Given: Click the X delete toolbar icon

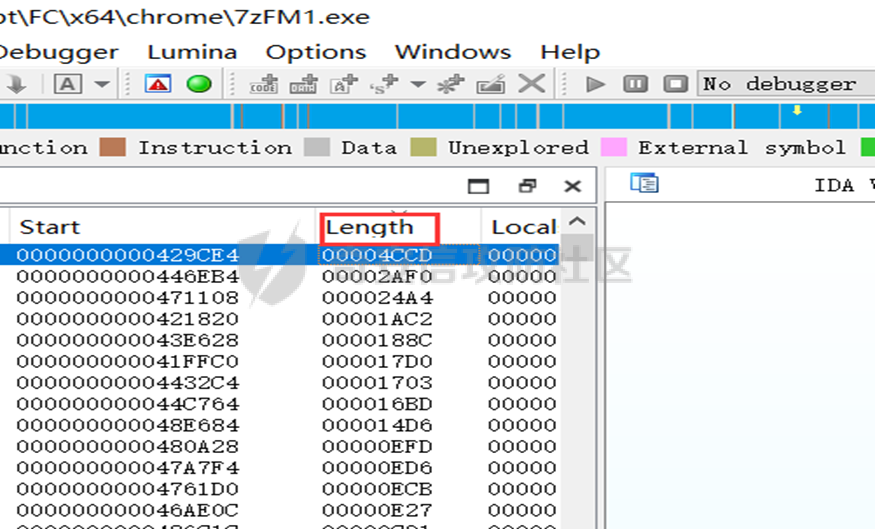Looking at the screenshot, I should [x=532, y=84].
